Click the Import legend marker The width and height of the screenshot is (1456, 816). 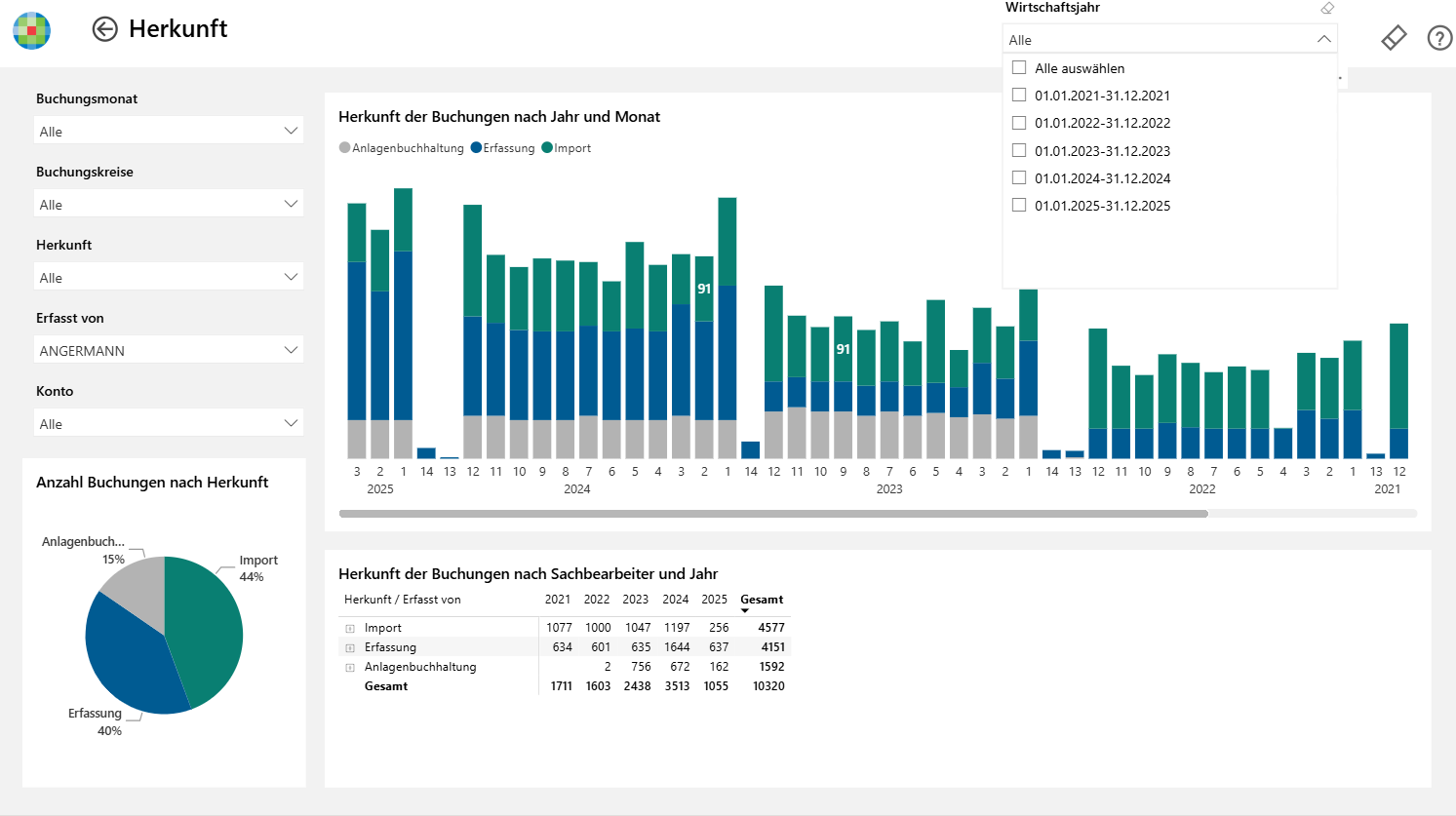[547, 148]
